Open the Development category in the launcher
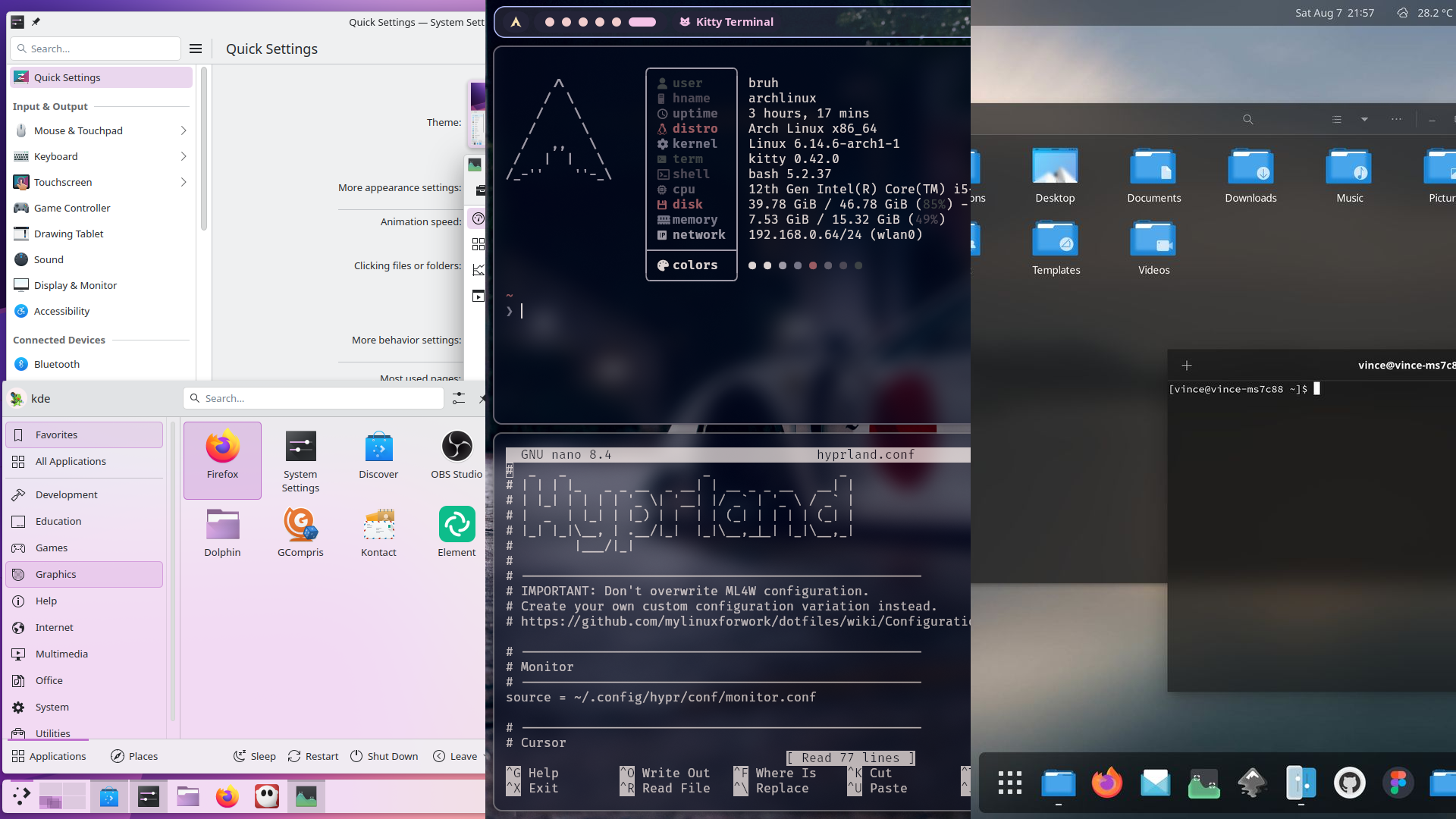Viewport: 1456px width, 819px height. (84, 494)
